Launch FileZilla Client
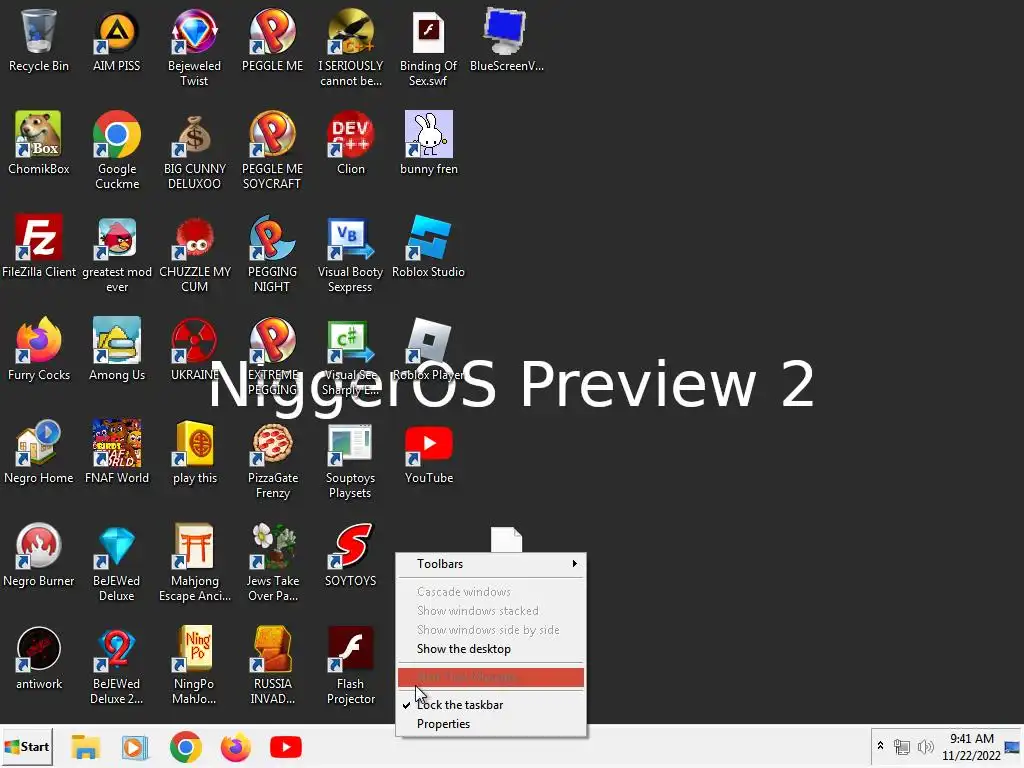 (39, 246)
